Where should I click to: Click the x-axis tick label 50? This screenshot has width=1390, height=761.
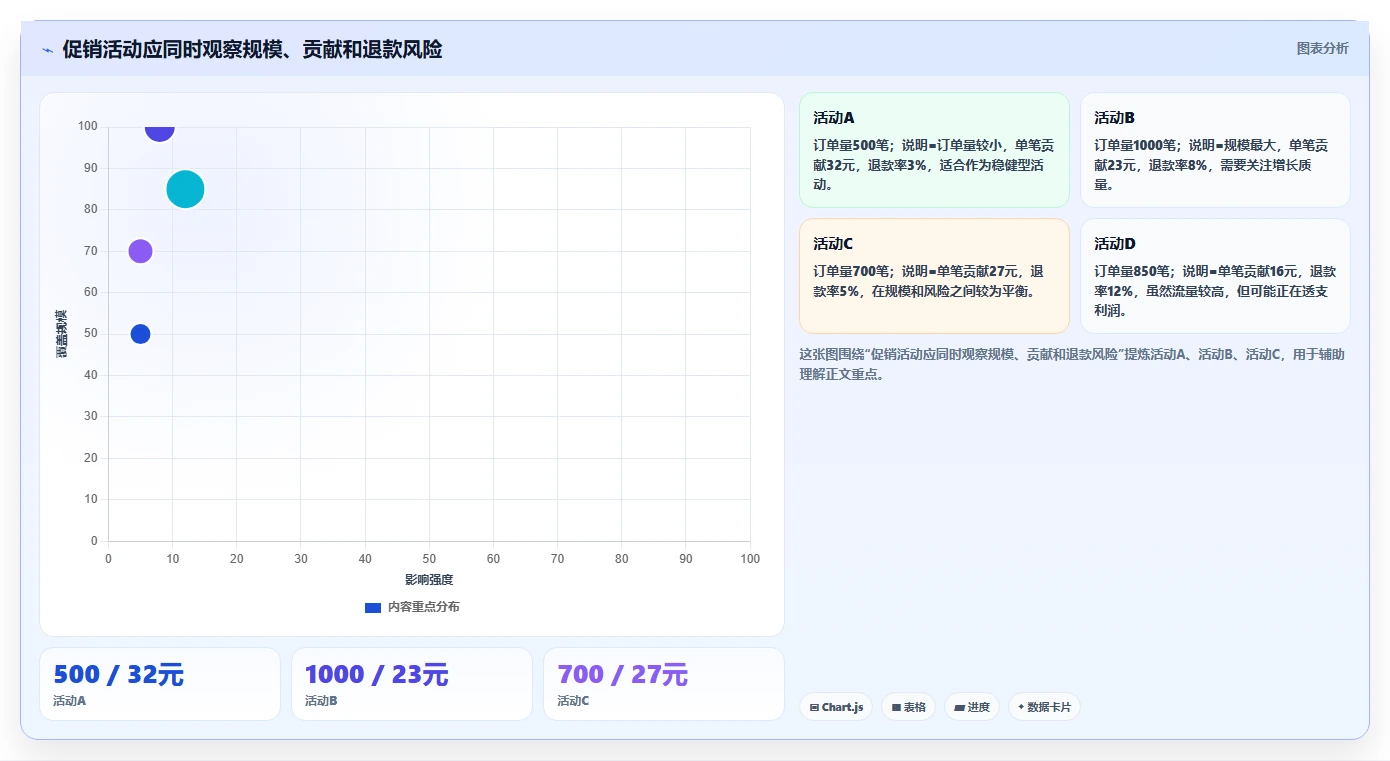tap(429, 559)
